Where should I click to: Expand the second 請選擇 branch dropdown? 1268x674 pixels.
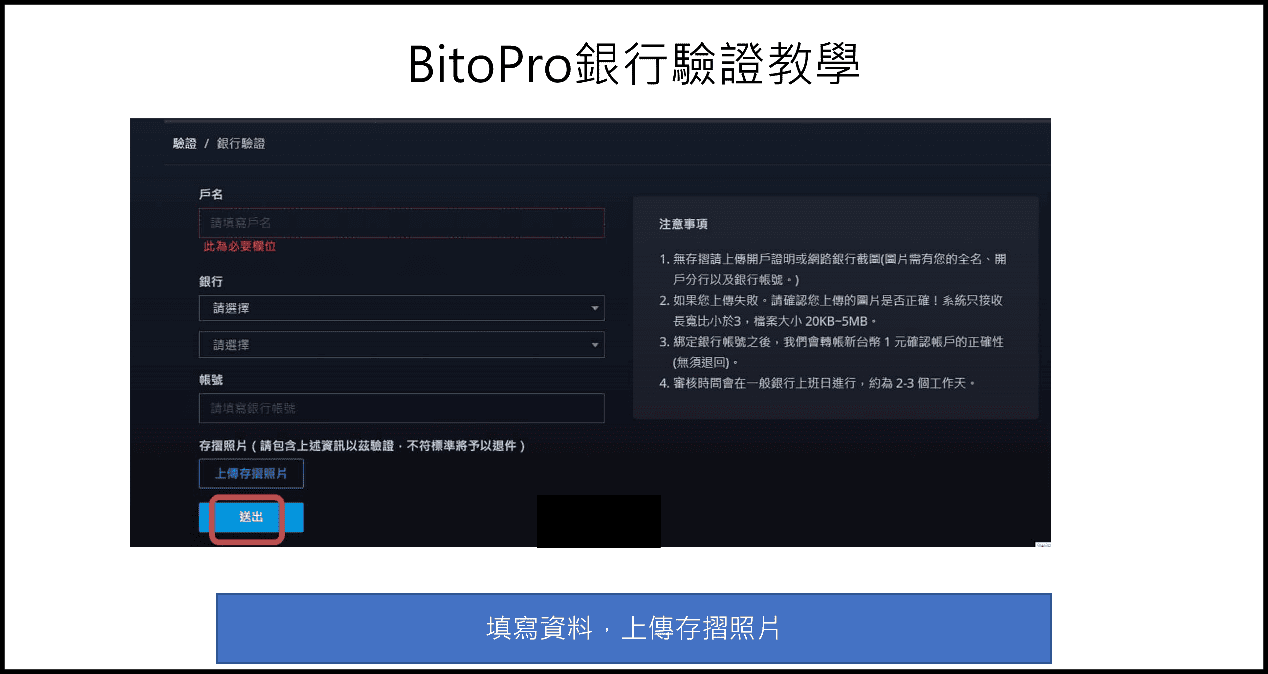click(402, 343)
